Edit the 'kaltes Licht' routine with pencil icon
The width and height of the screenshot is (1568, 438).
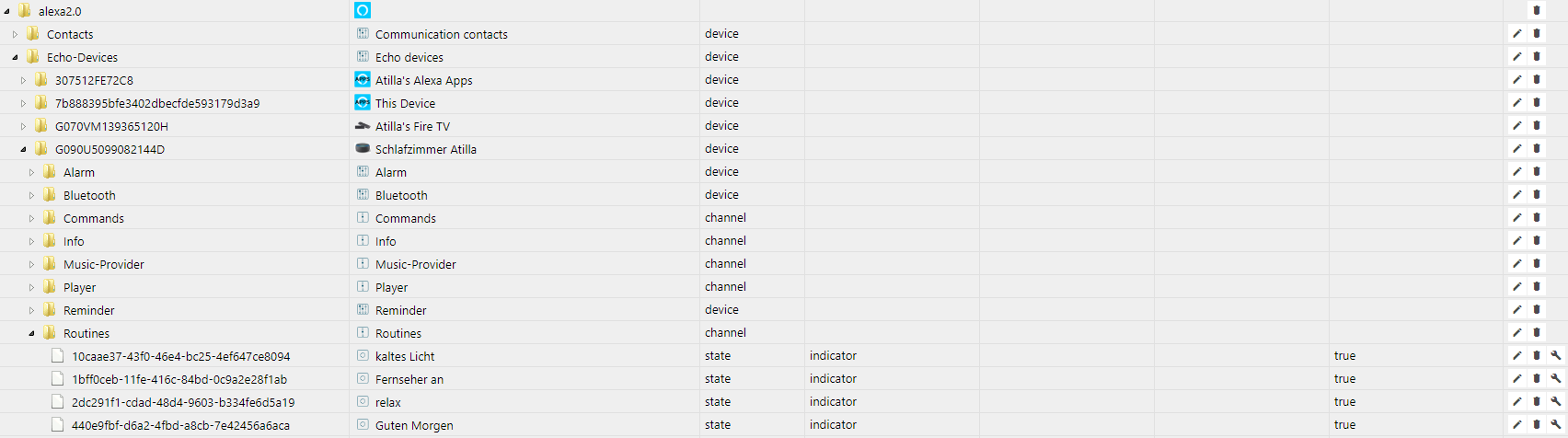(1517, 356)
